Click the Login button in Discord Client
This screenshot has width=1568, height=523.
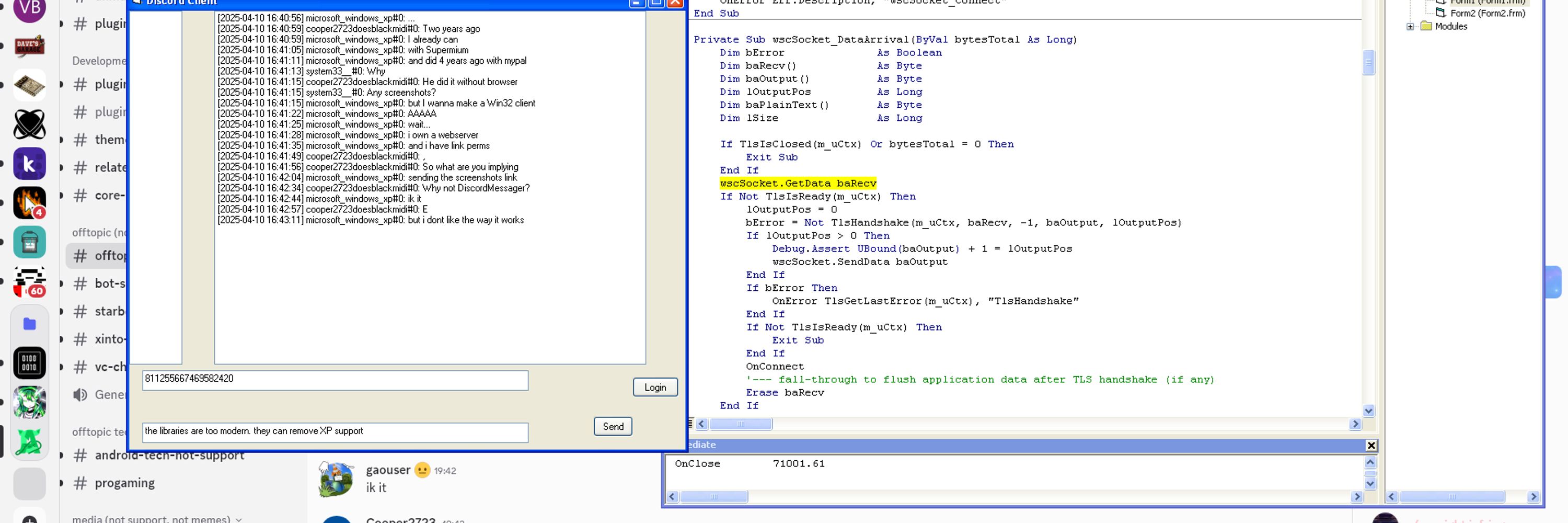655,387
